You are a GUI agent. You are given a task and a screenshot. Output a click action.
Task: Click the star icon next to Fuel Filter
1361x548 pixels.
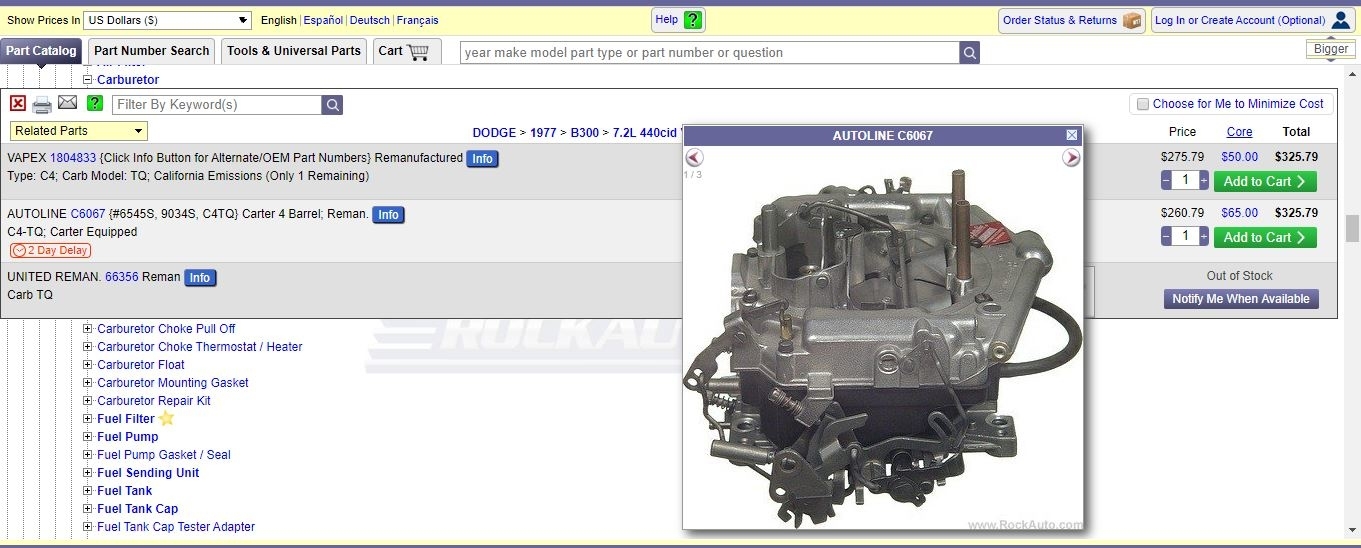point(167,418)
